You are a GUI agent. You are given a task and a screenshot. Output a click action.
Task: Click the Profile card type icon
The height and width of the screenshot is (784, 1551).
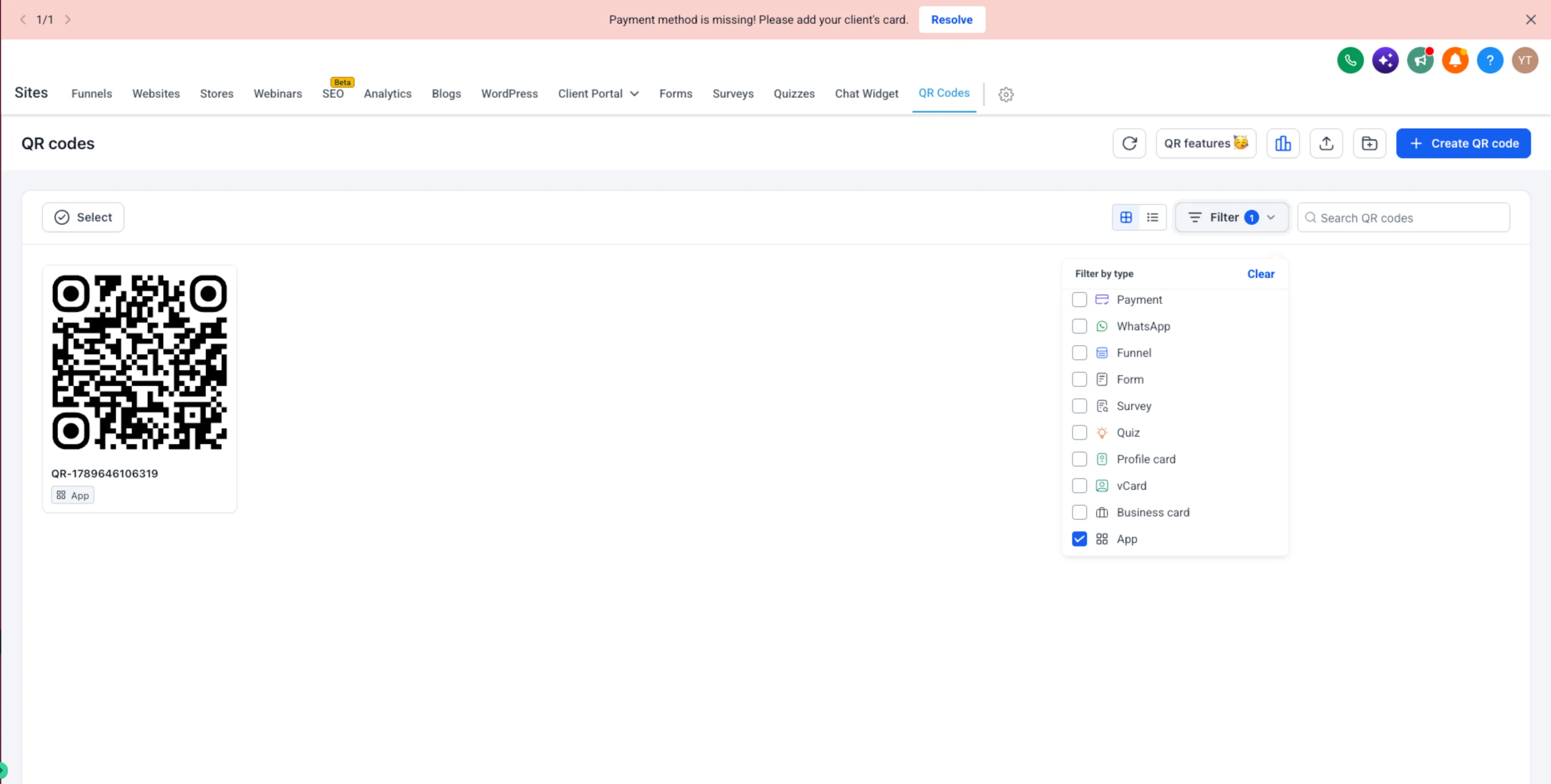point(1101,459)
